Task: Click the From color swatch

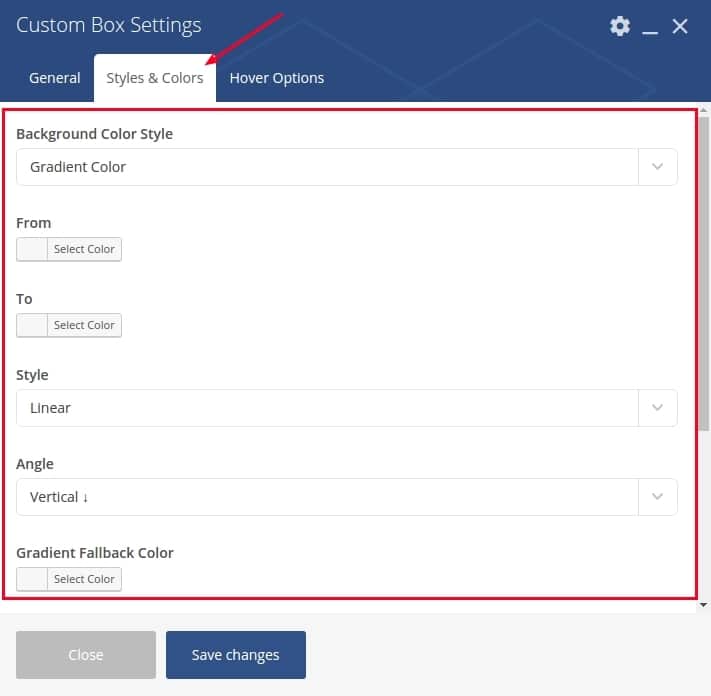Action: point(32,249)
